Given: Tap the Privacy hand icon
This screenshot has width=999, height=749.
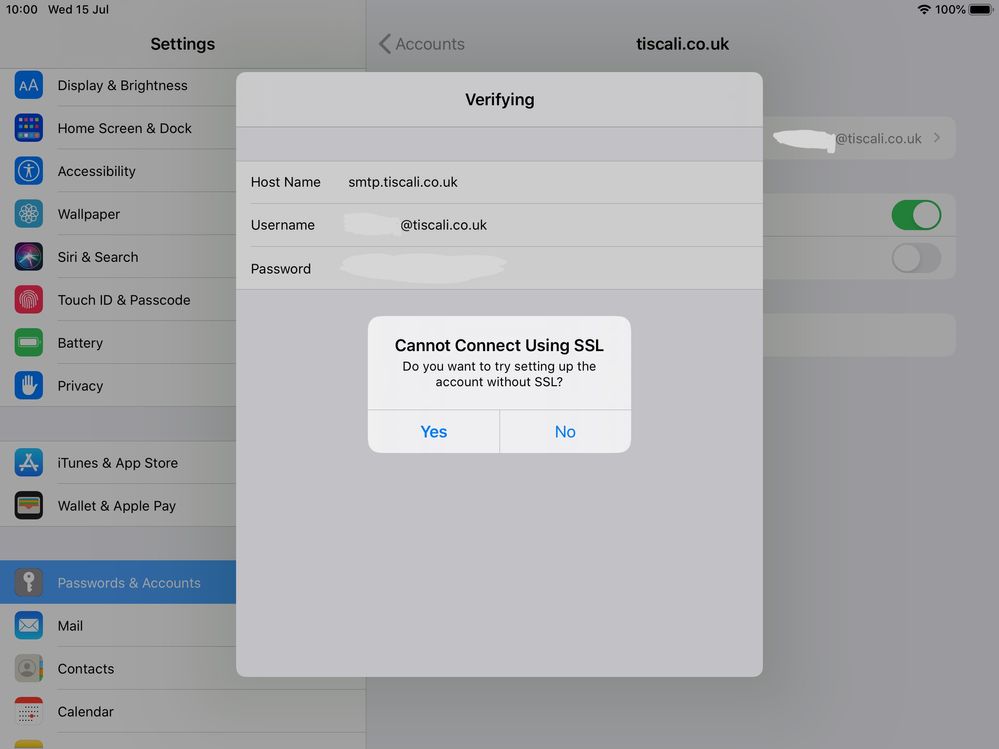Looking at the screenshot, I should click(29, 386).
